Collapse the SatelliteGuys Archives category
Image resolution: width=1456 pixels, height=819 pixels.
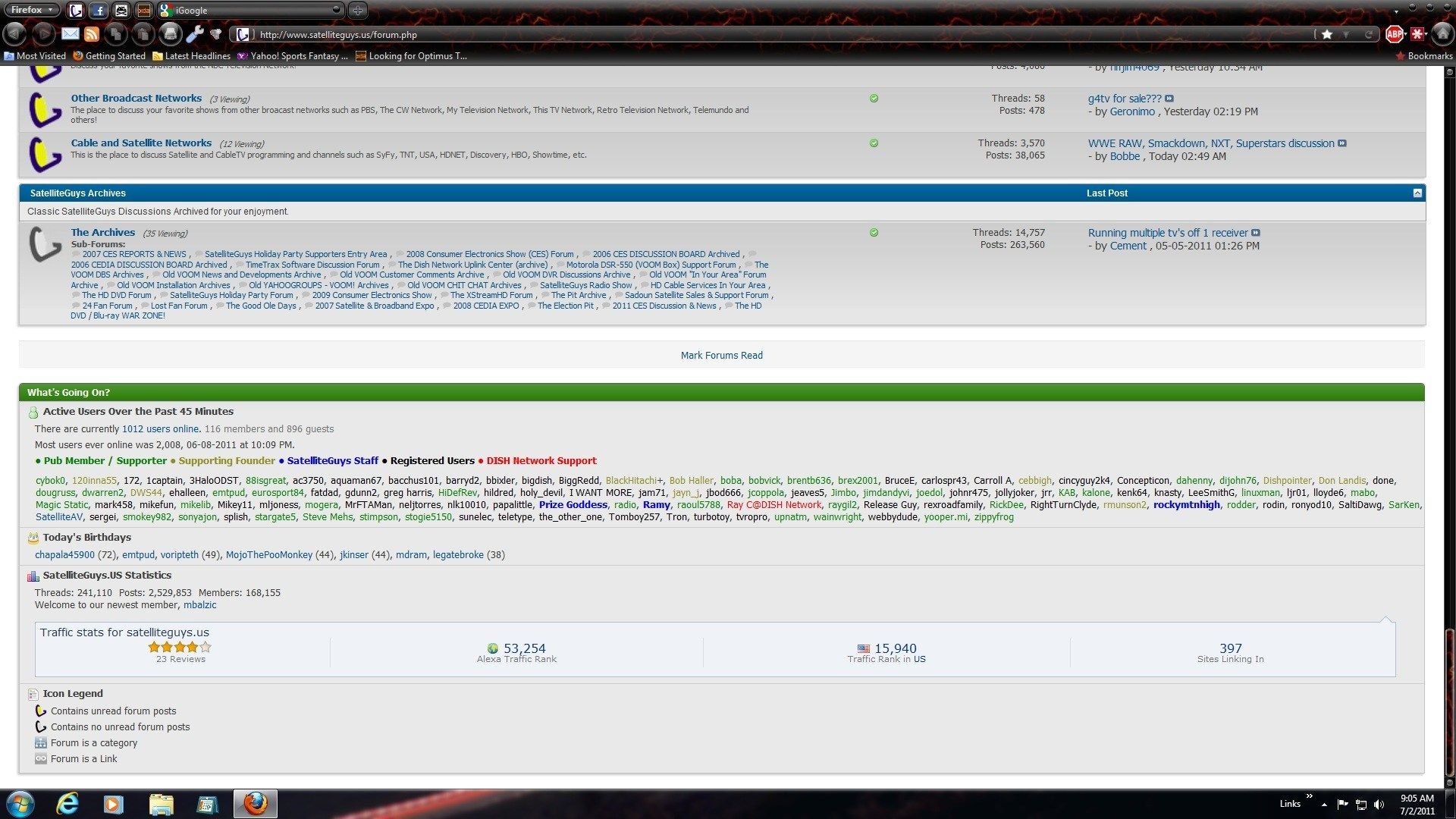pyautogui.click(x=1417, y=193)
